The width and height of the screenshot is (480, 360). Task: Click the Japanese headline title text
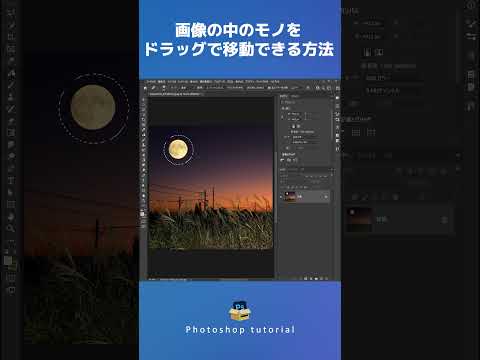point(239,40)
